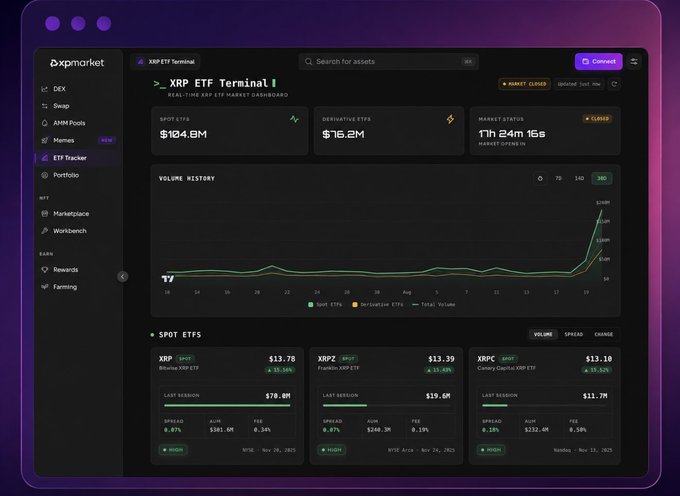Click the Connect button
This screenshot has height=496, width=680.
598,62
